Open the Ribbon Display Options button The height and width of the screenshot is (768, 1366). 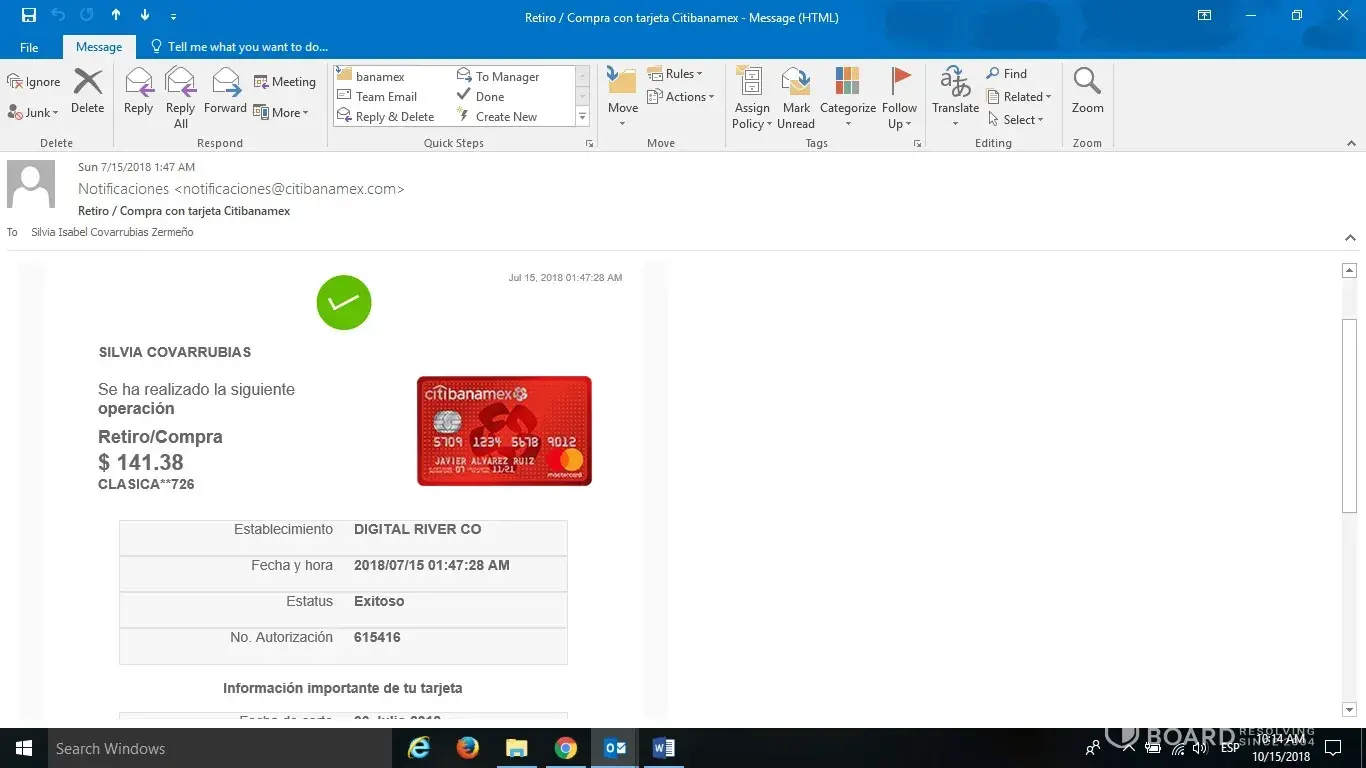point(1204,16)
